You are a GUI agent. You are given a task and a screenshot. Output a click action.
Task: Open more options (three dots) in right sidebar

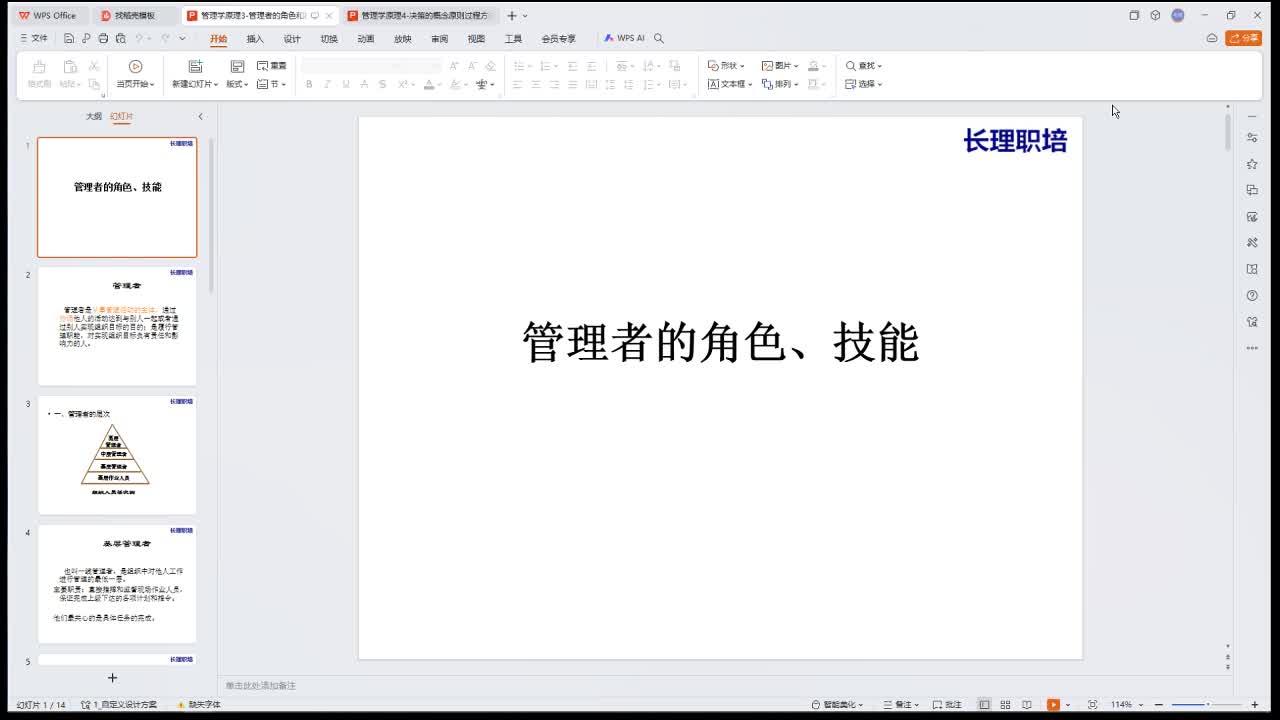pyautogui.click(x=1252, y=348)
